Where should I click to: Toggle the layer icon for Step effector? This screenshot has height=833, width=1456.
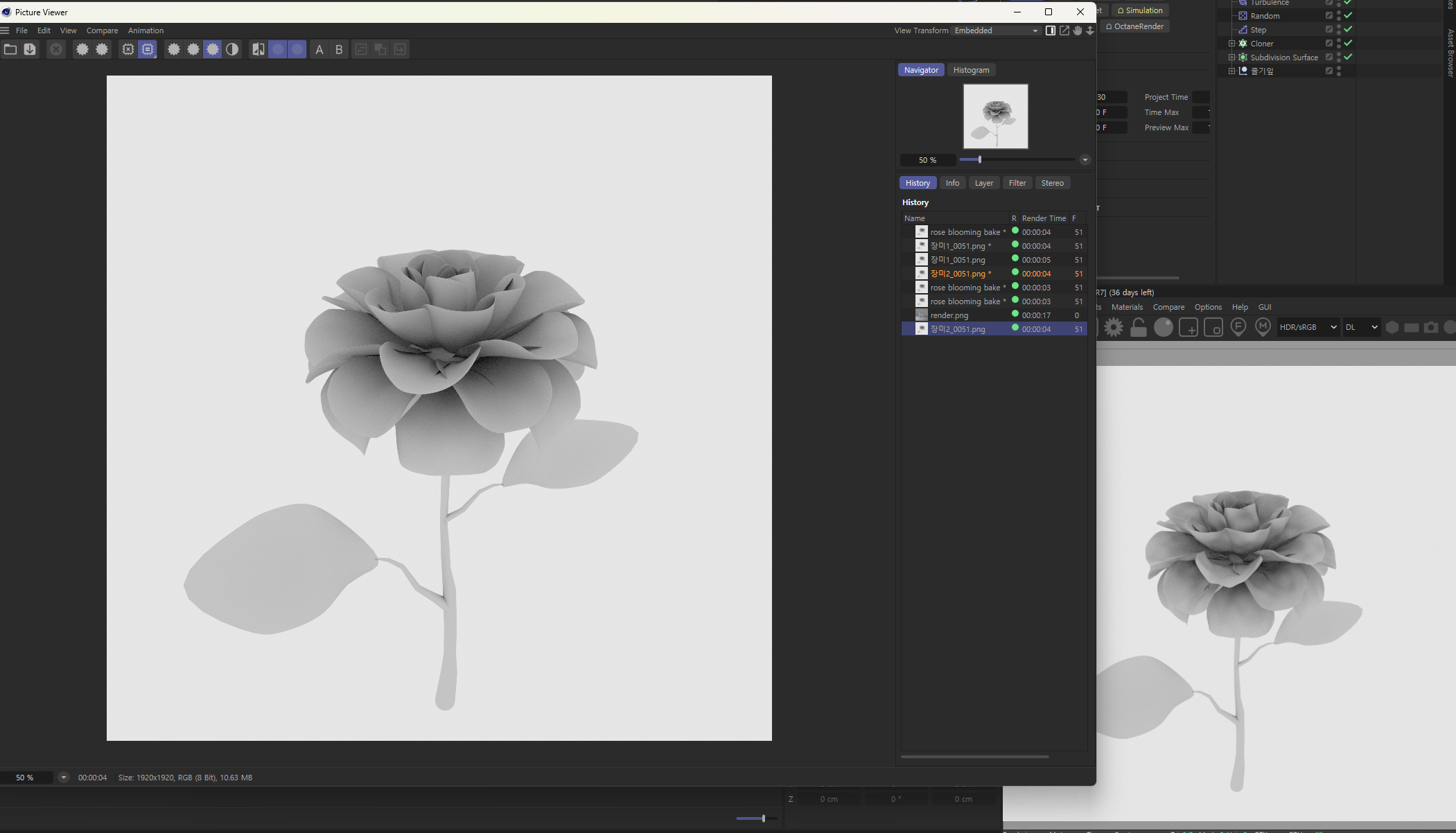(x=1329, y=29)
